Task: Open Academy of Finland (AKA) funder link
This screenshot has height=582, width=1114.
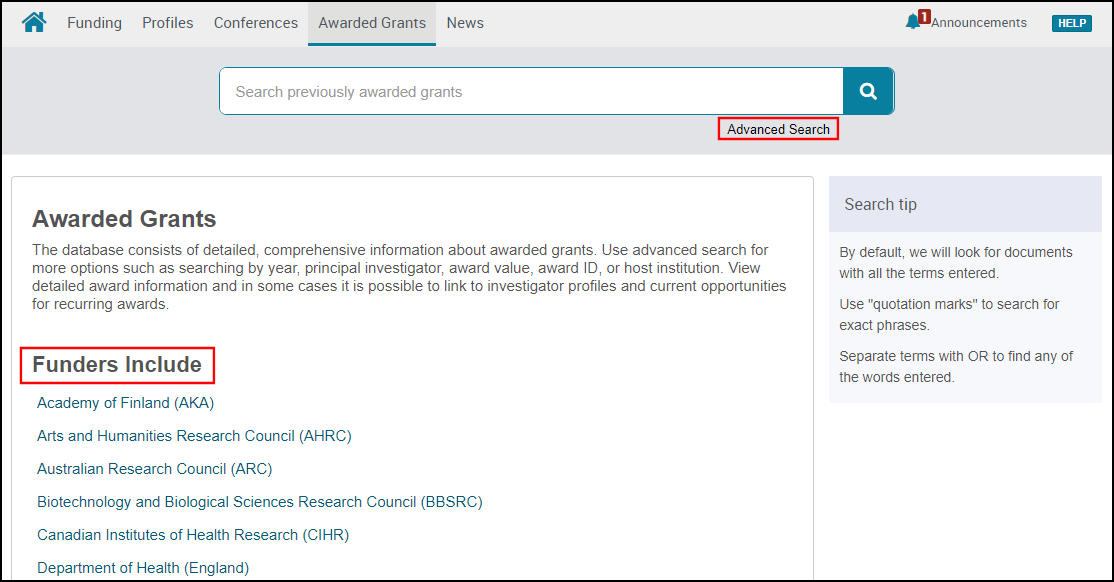Action: pos(126,403)
